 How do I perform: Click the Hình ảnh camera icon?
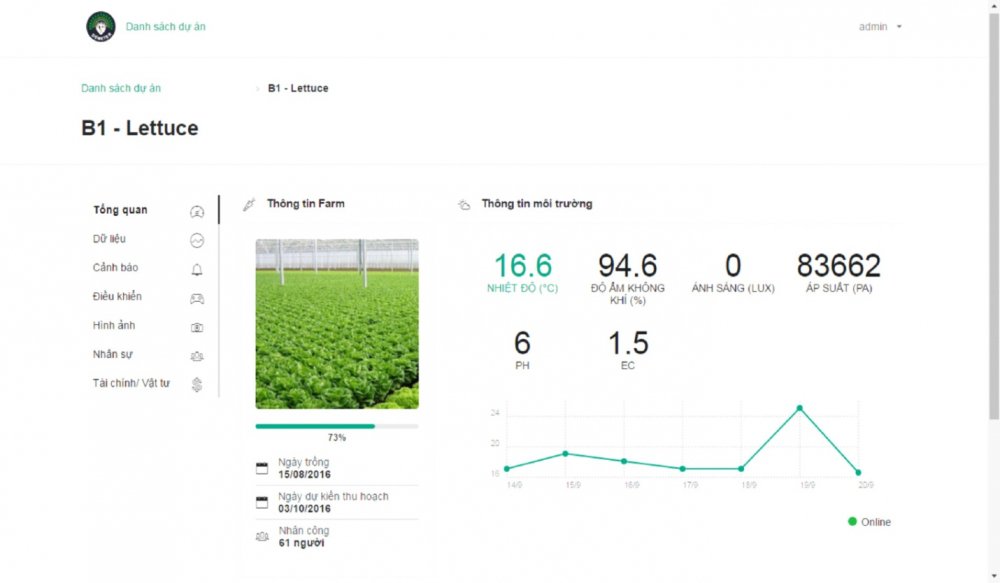[197, 327]
